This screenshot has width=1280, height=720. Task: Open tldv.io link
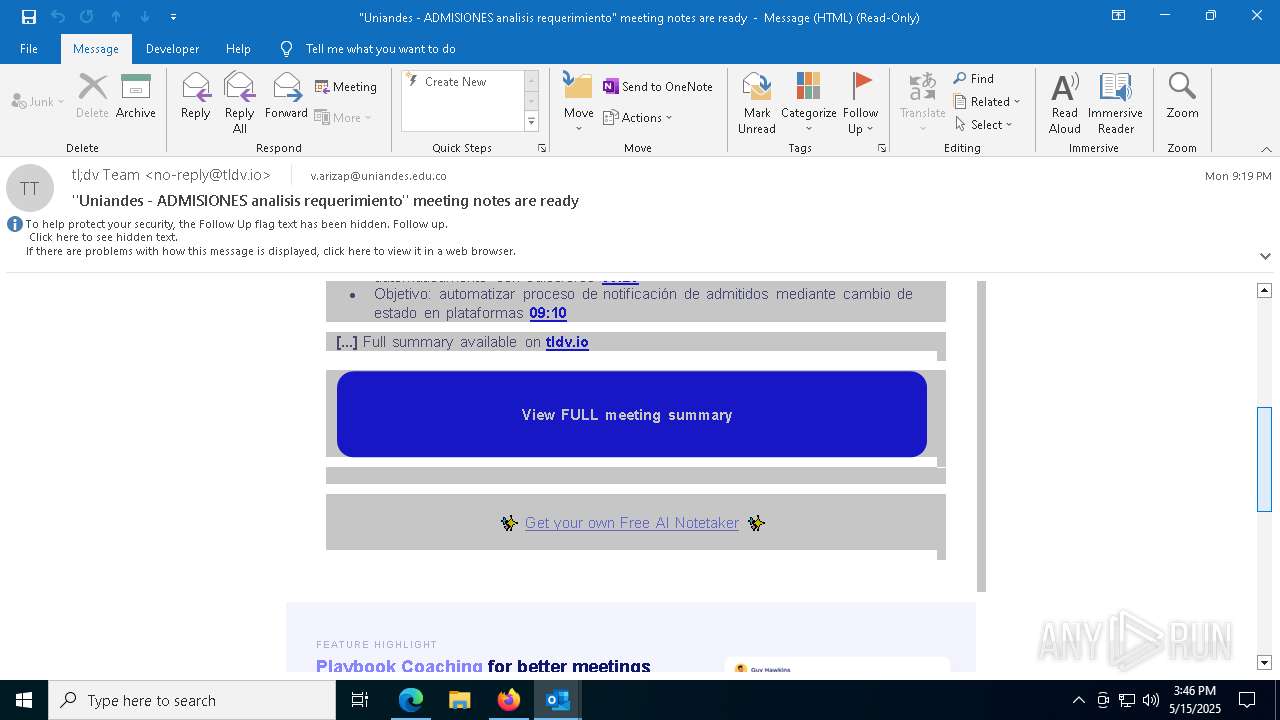click(x=567, y=342)
